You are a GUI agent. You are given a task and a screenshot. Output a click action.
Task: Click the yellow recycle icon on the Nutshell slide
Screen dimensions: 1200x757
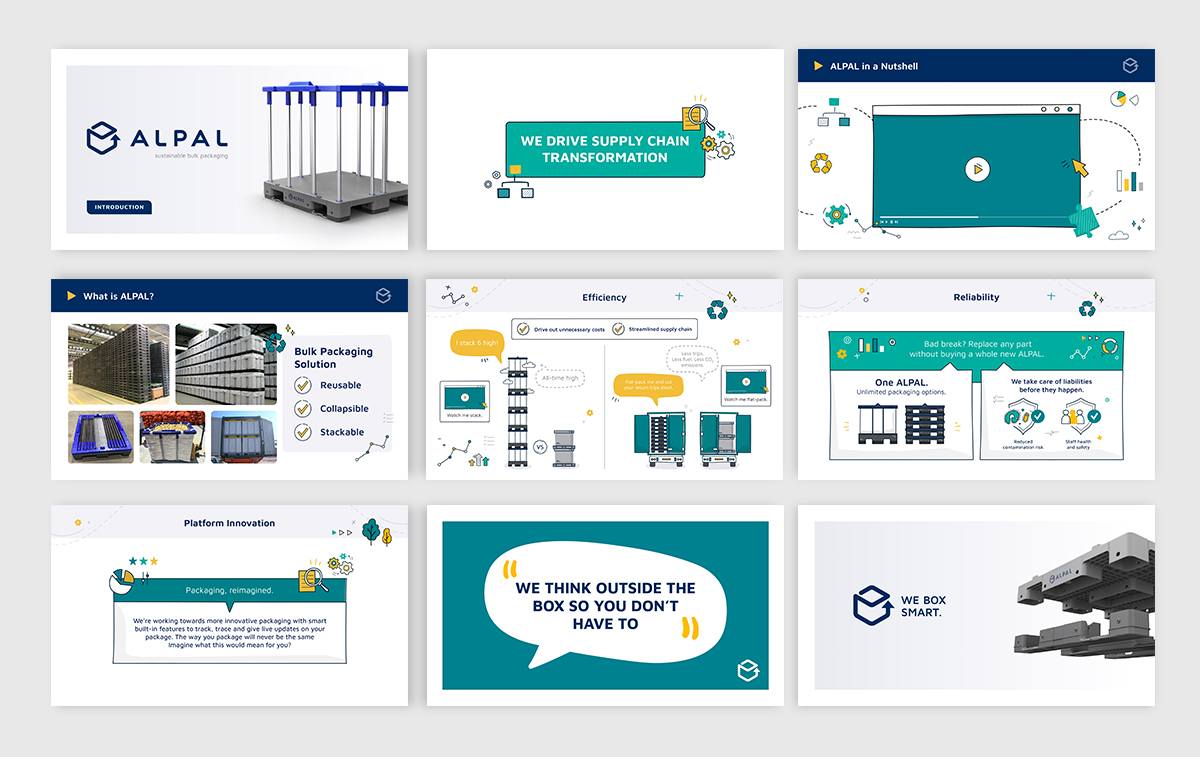click(822, 162)
